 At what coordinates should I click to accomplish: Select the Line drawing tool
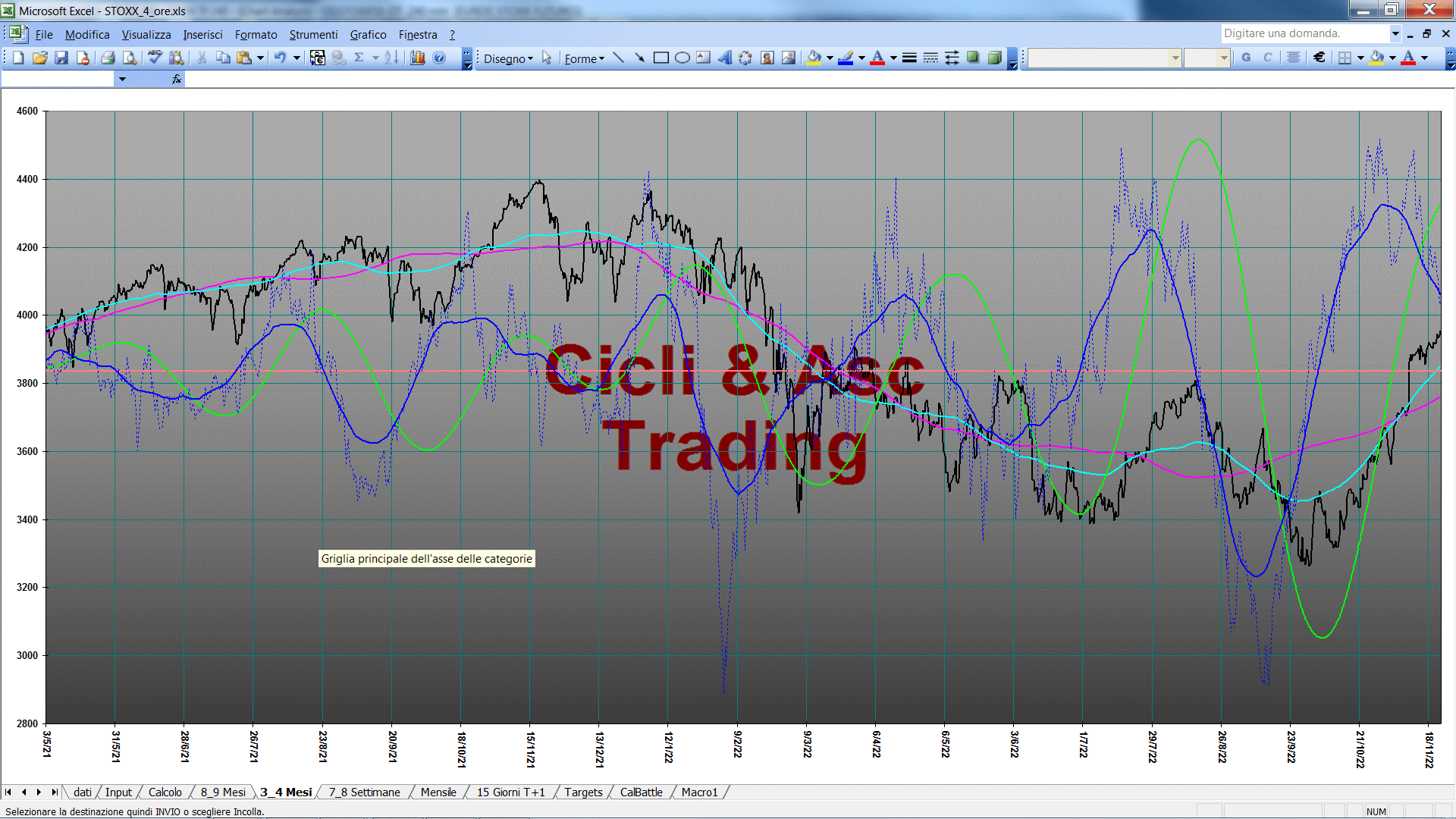pyautogui.click(x=619, y=58)
